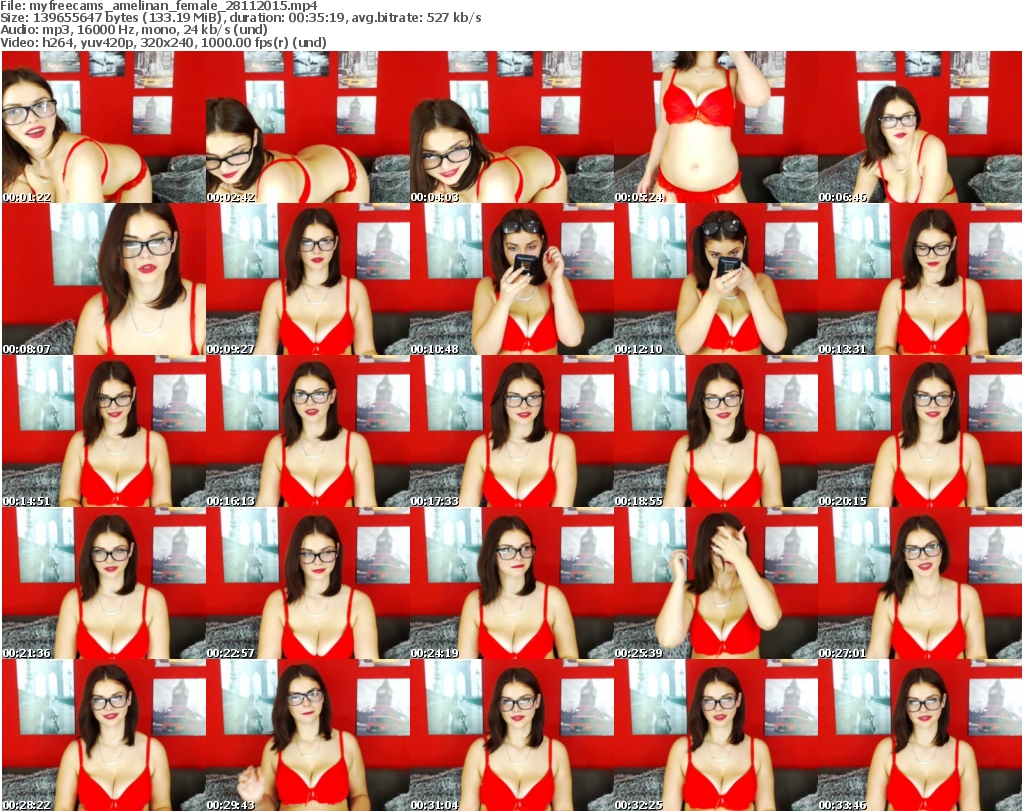Screen dimensions: 1024x811
Task: Open the thumbnail stamped 00:17:33
Action: pyautogui.click(x=511, y=432)
